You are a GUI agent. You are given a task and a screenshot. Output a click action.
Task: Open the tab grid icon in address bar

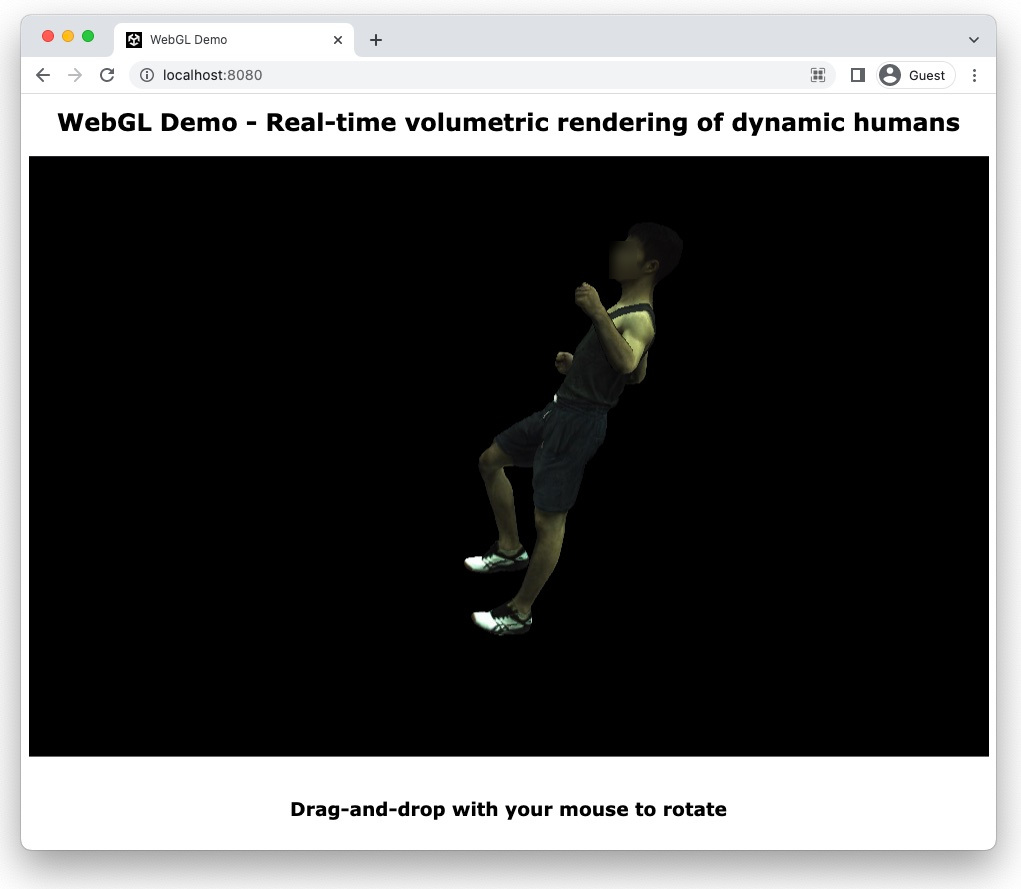[x=818, y=76]
